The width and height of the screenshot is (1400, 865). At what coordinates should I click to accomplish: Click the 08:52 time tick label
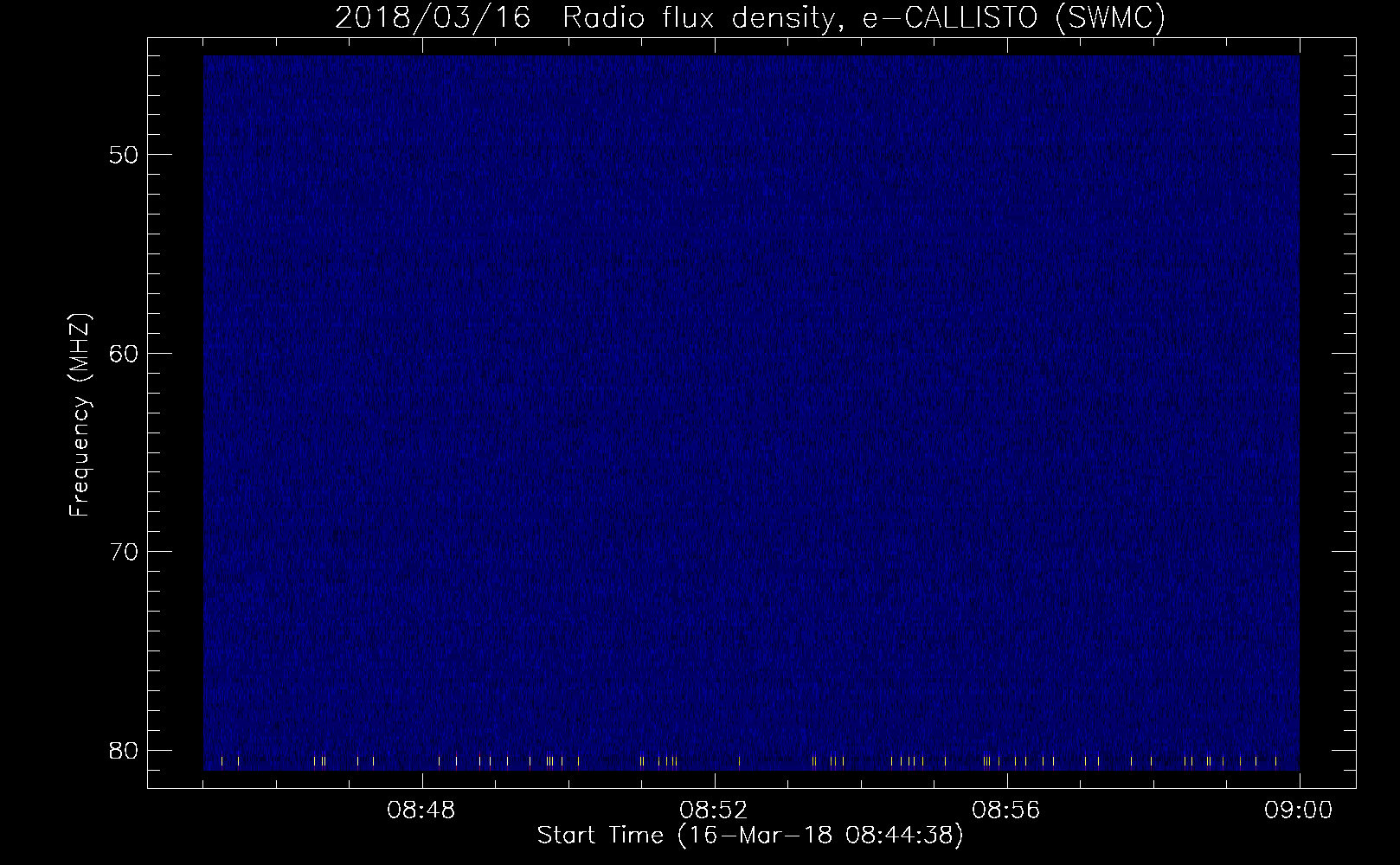(x=714, y=811)
